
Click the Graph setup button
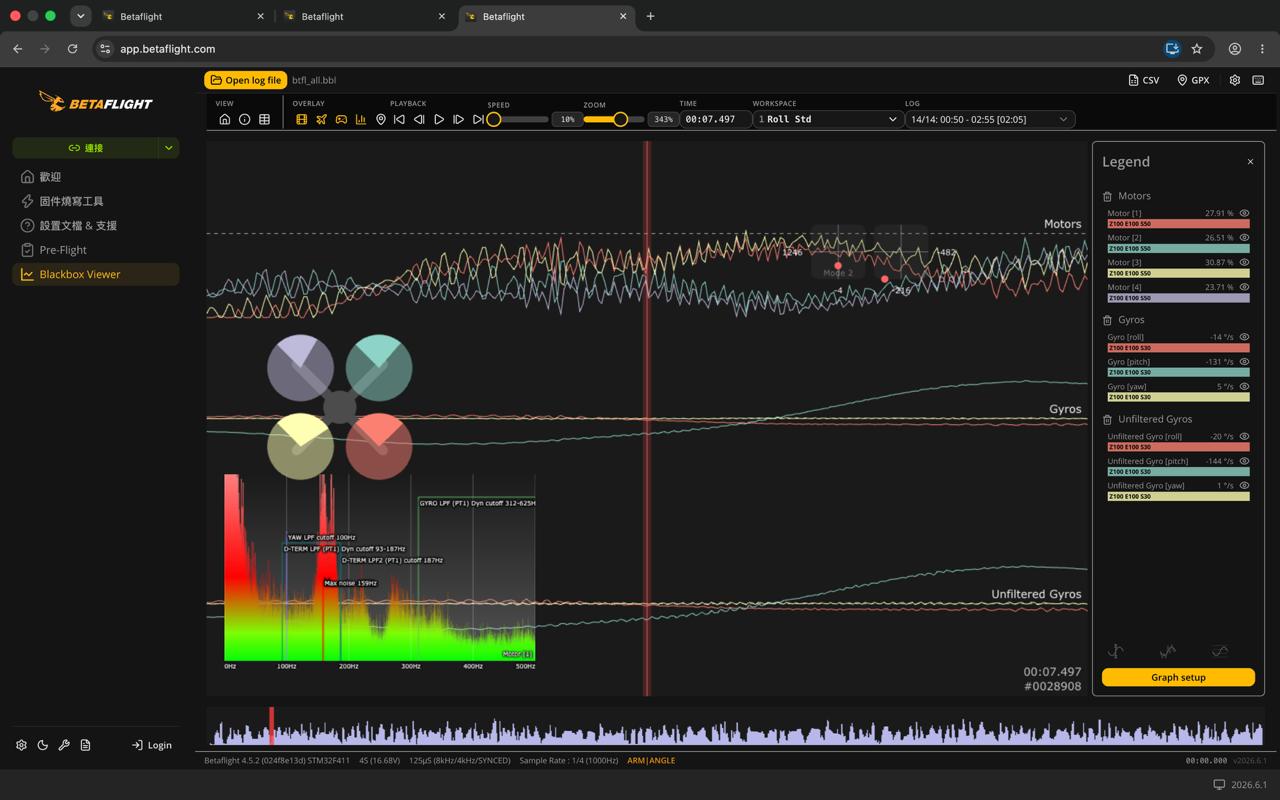[1178, 677]
